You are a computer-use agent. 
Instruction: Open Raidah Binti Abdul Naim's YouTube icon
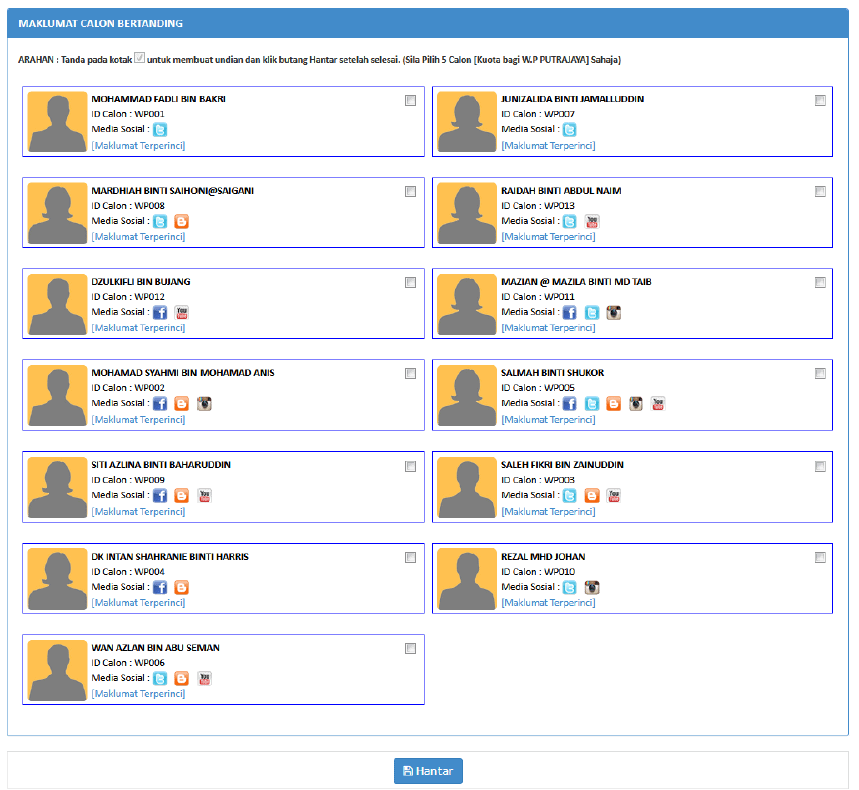pyautogui.click(x=592, y=221)
